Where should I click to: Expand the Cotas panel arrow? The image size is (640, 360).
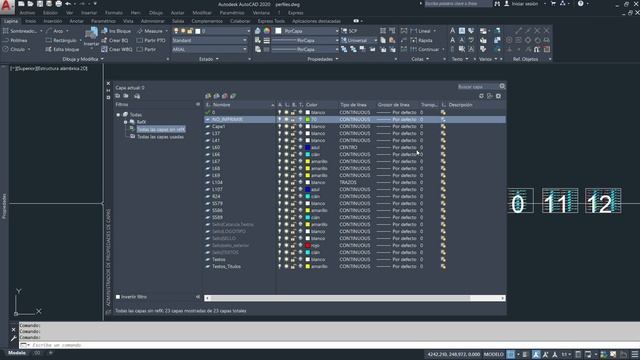(x=427, y=59)
